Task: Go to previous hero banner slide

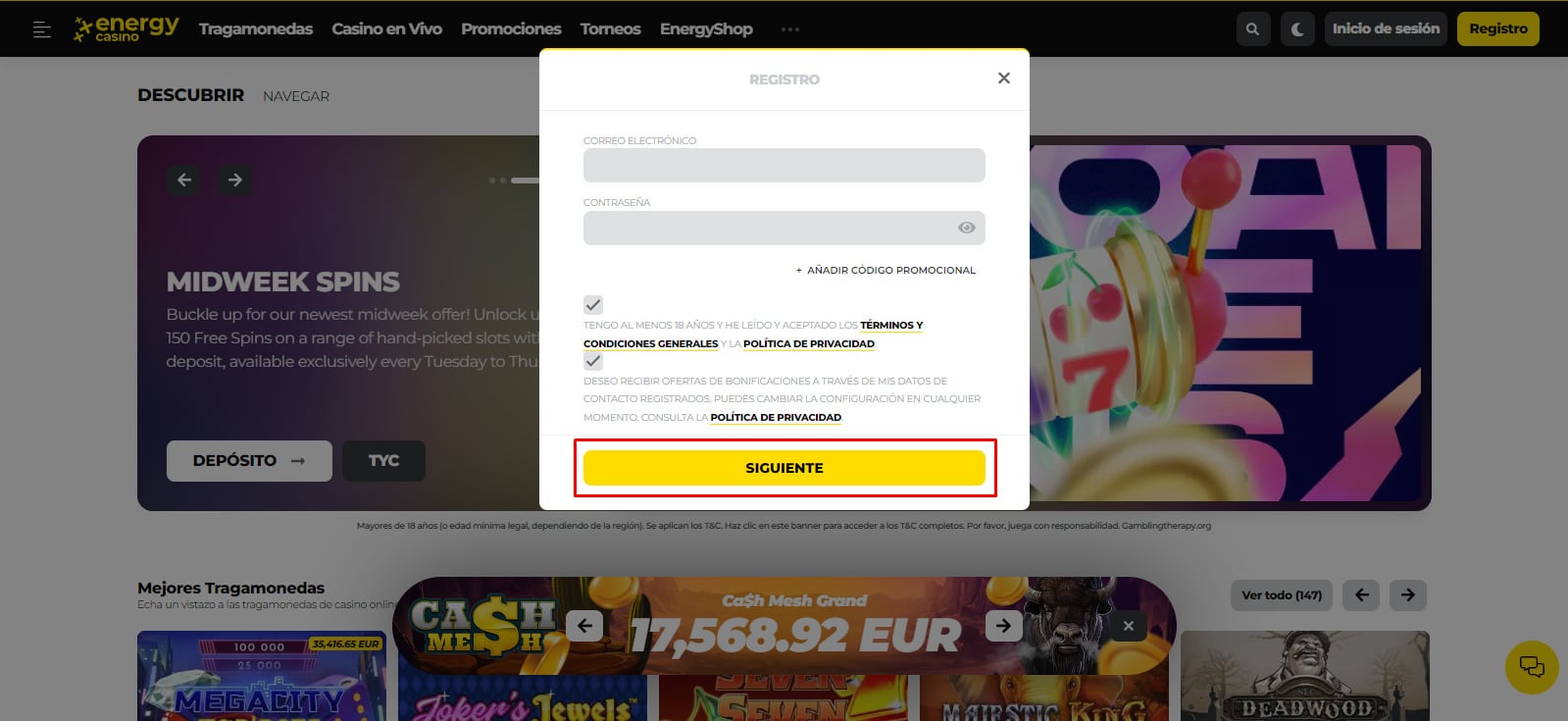Action: pyautogui.click(x=184, y=180)
